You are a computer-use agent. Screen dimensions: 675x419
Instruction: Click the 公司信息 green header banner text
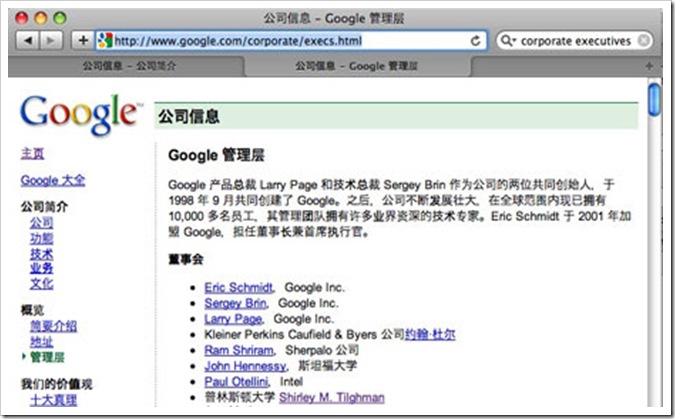coord(189,116)
